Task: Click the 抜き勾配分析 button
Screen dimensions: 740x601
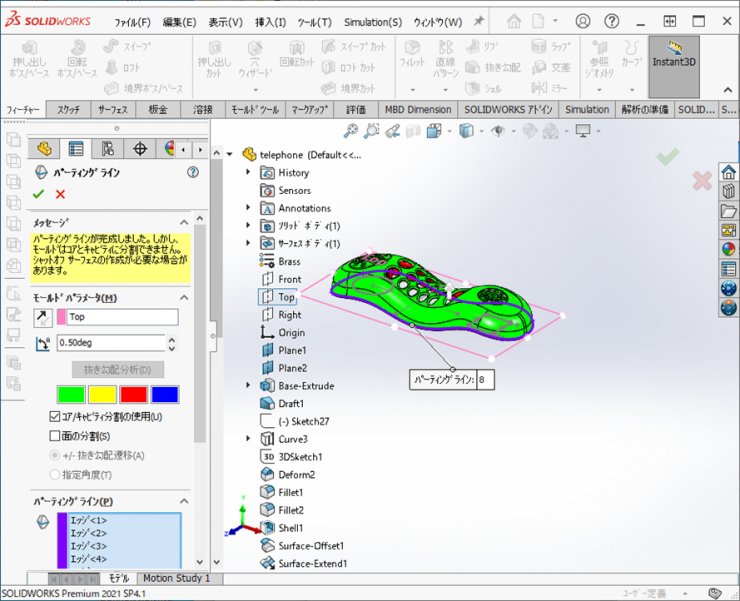Action: point(117,370)
